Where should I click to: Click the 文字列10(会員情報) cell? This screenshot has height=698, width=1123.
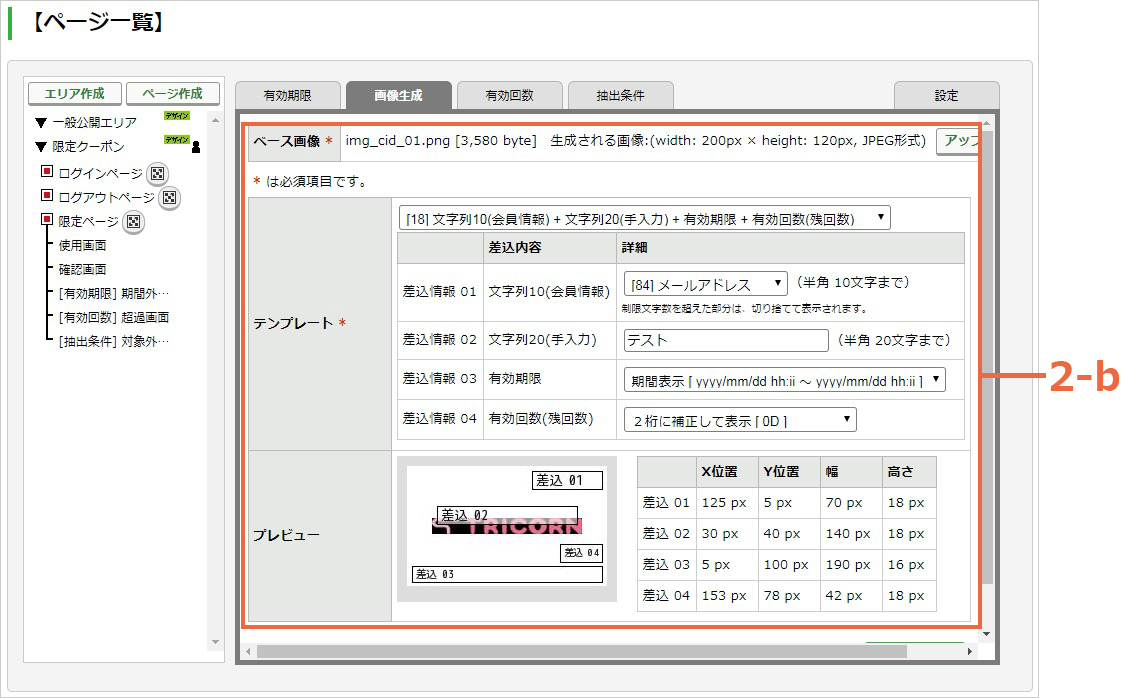click(549, 291)
